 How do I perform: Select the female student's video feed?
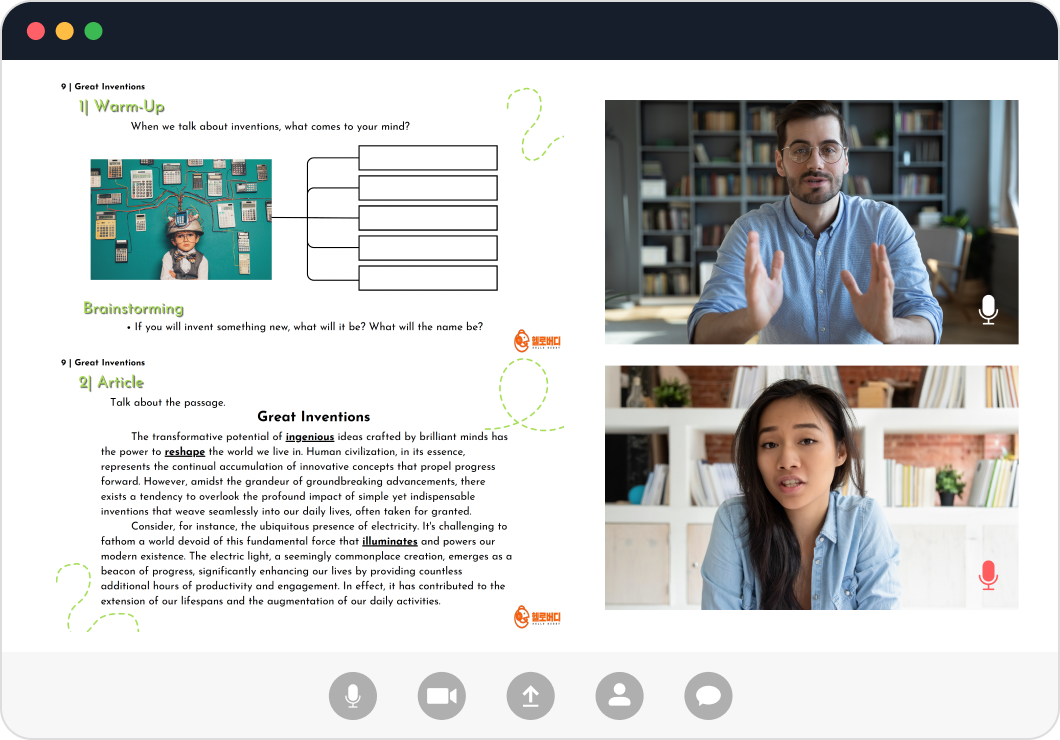811,487
